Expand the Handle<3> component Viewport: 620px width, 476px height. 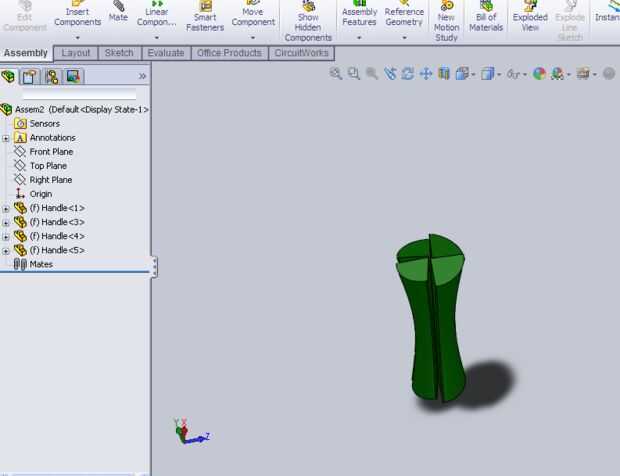point(6,223)
